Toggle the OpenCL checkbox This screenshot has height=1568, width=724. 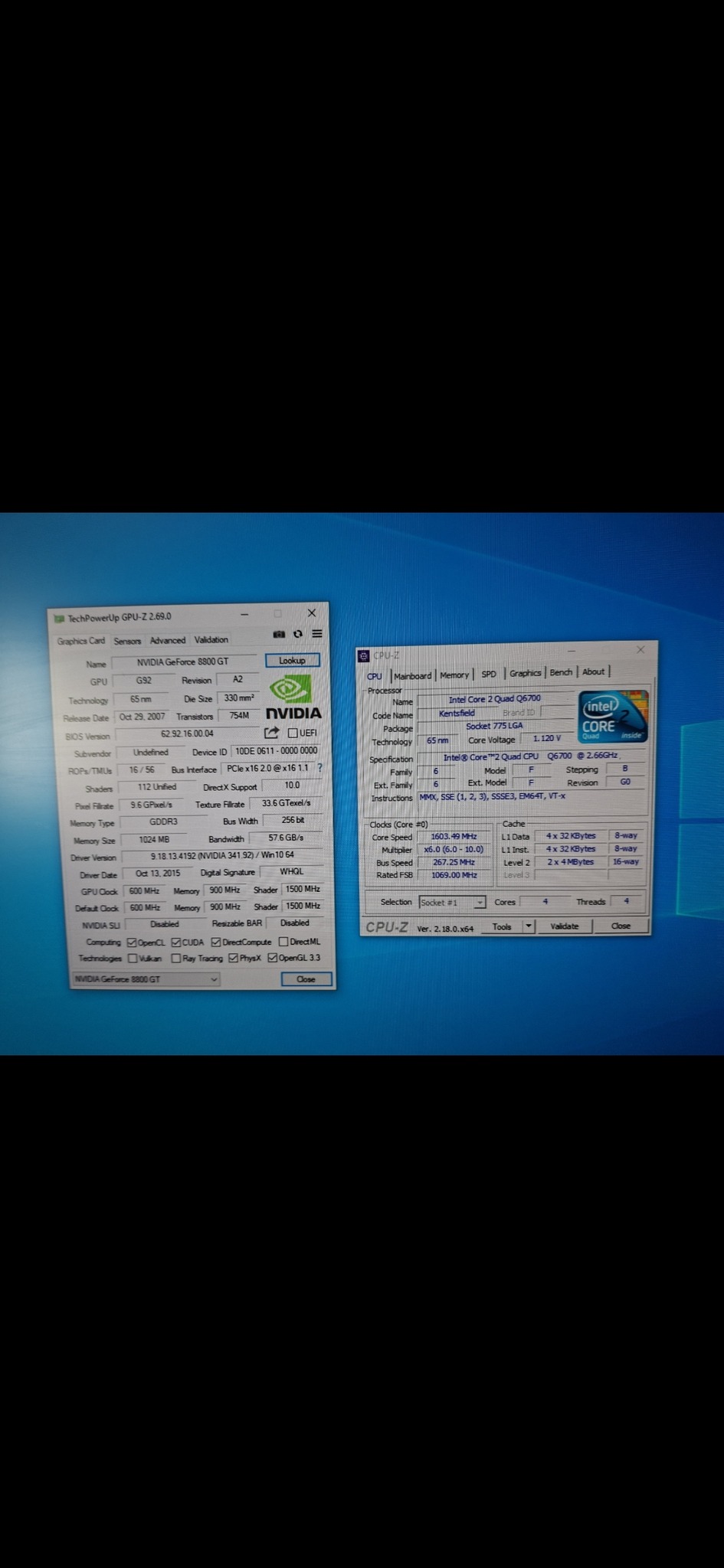pos(132,942)
